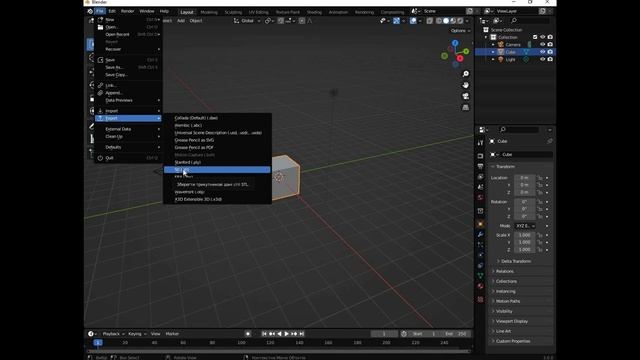The height and width of the screenshot is (360, 640).
Task: Jump to timeline start button
Action: [x=264, y=334]
